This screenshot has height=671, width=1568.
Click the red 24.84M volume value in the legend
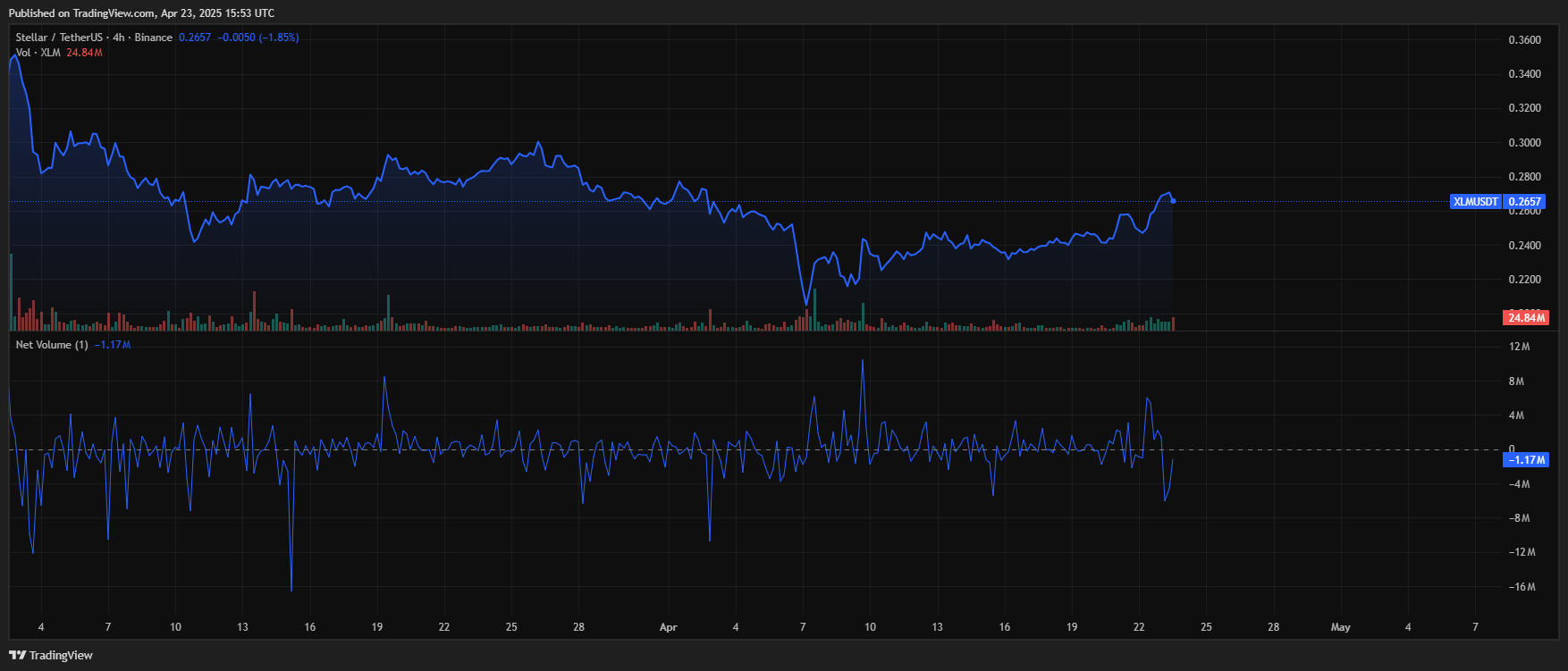[x=85, y=53]
